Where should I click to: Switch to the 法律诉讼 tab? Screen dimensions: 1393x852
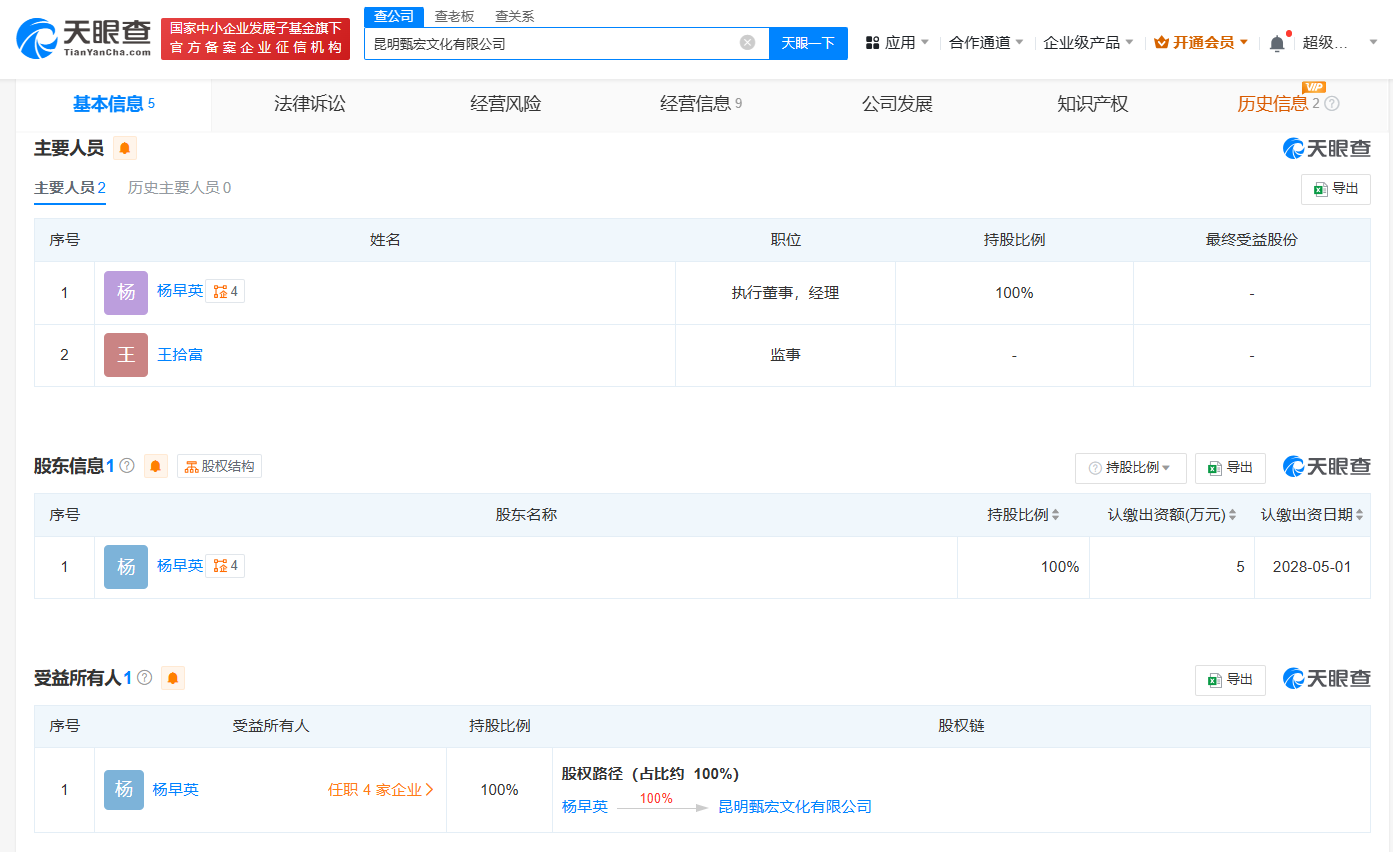[310, 104]
